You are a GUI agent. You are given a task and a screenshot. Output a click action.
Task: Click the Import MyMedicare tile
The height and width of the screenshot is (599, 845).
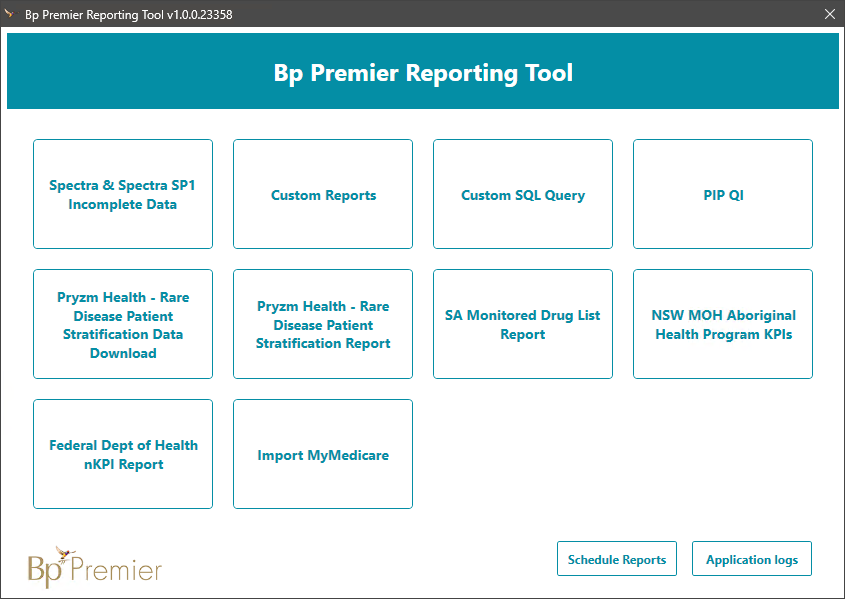pyautogui.click(x=323, y=454)
